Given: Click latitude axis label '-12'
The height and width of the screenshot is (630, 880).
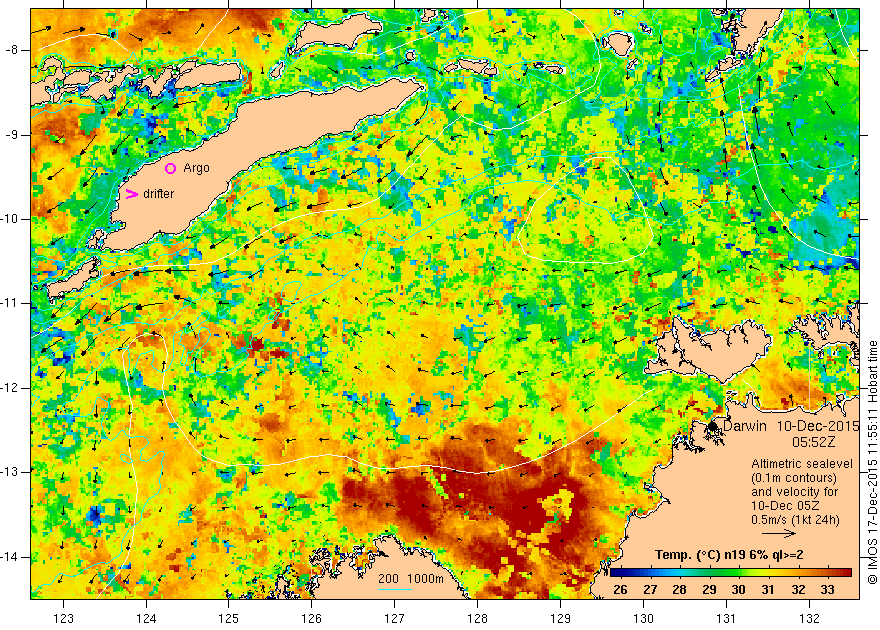Looking at the screenshot, I should (x=9, y=388).
